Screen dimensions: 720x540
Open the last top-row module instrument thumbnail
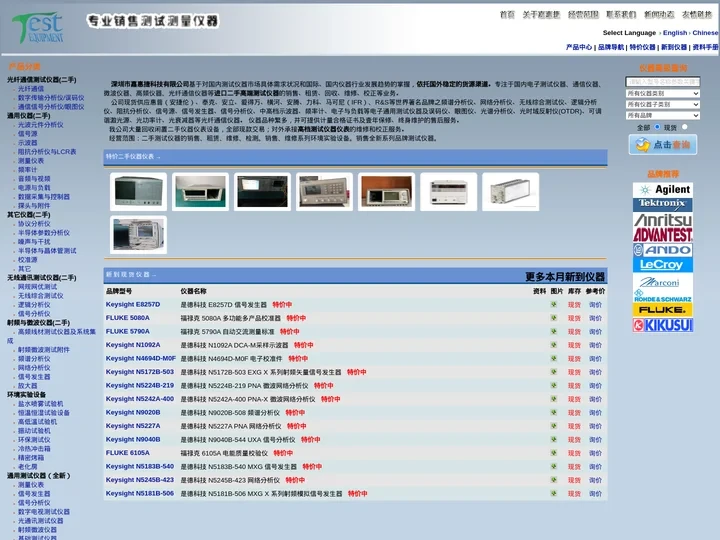click(x=510, y=191)
